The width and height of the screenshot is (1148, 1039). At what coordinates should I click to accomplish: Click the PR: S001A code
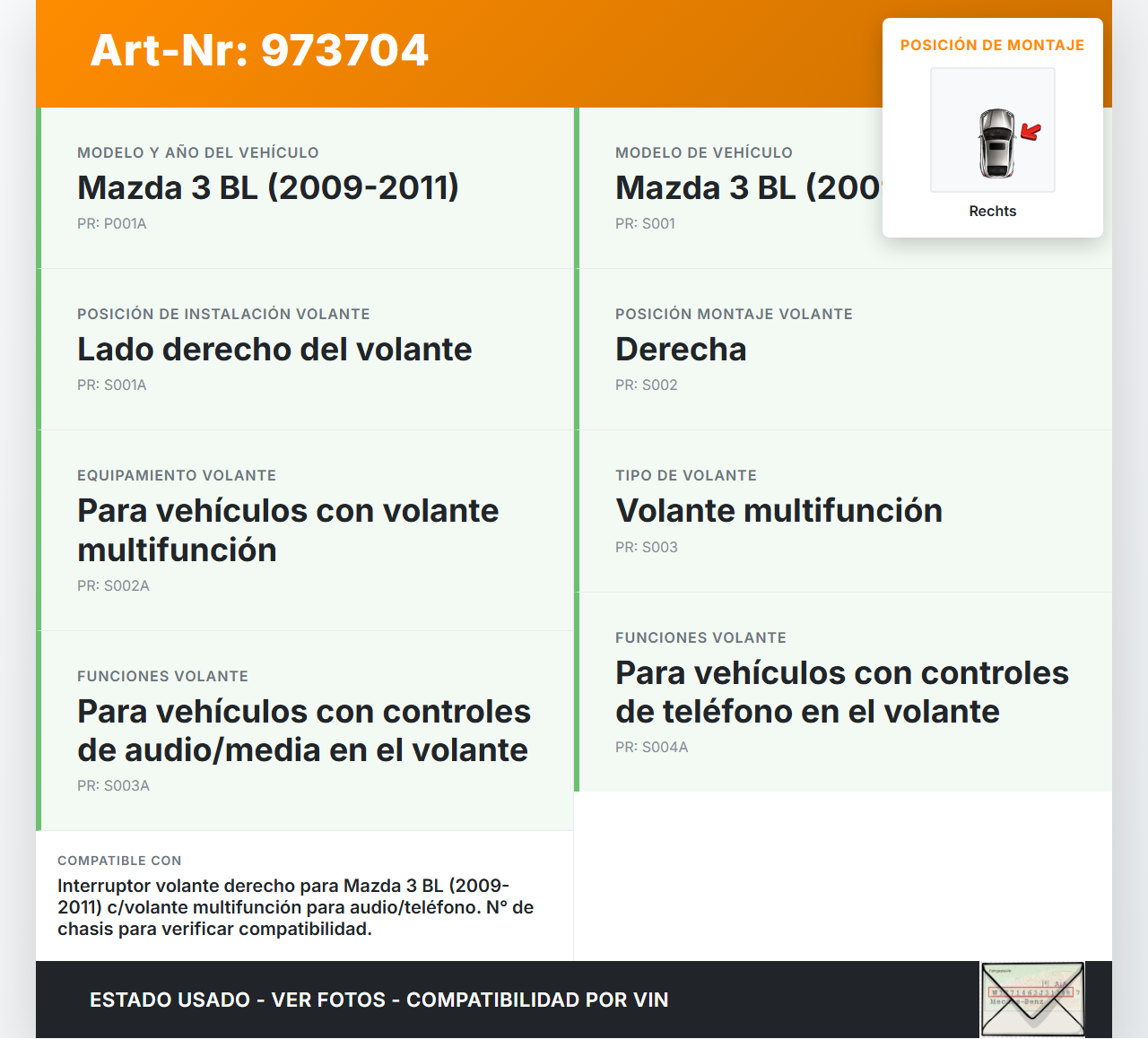112,385
